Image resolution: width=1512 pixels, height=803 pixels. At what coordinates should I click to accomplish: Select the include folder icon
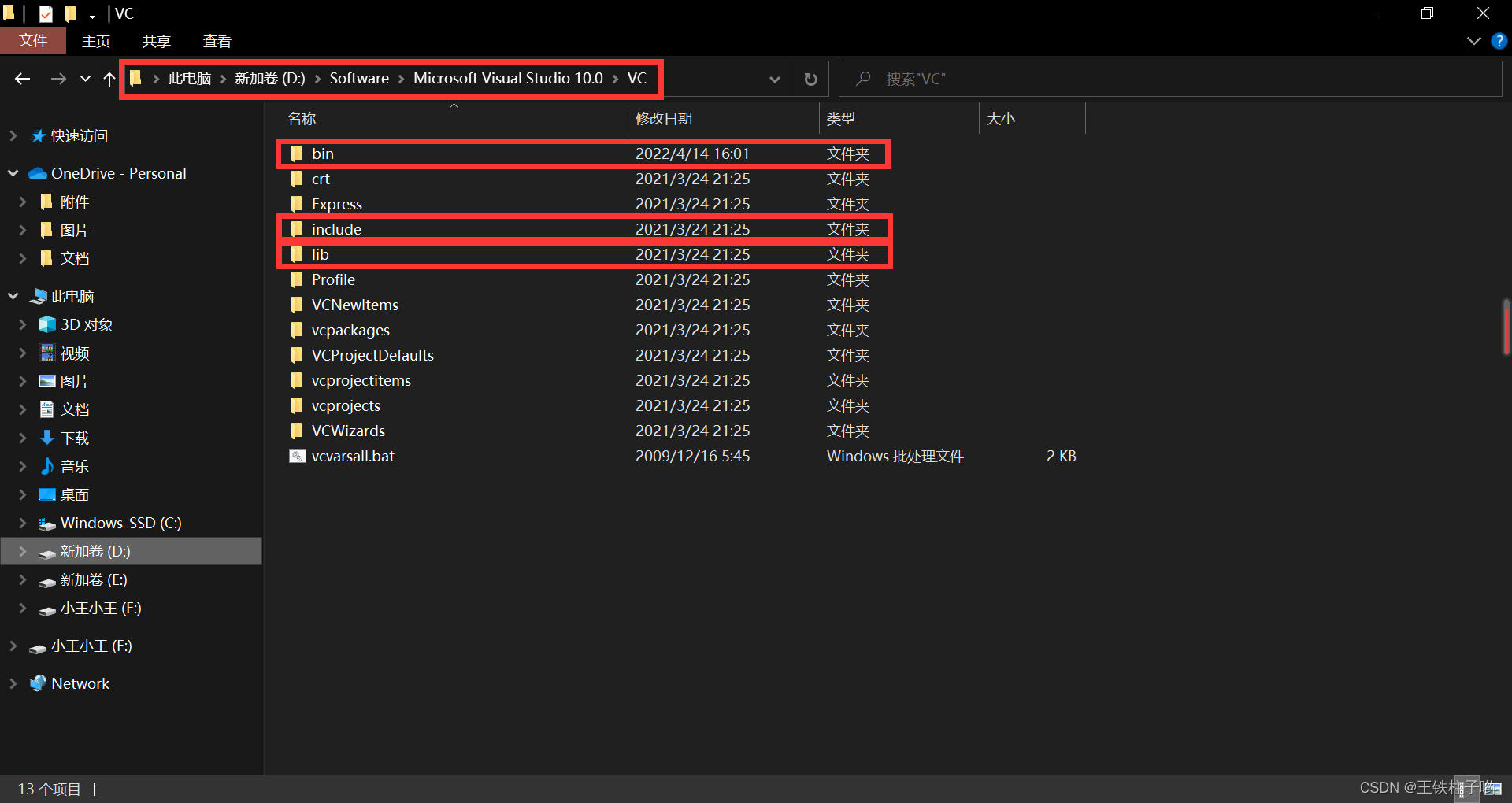pyautogui.click(x=297, y=229)
